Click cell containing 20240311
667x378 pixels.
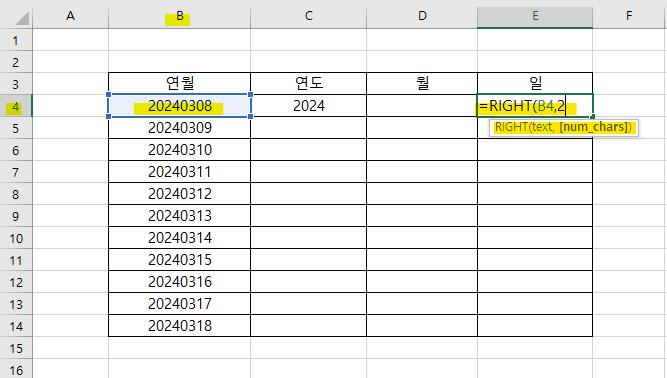[180, 172]
